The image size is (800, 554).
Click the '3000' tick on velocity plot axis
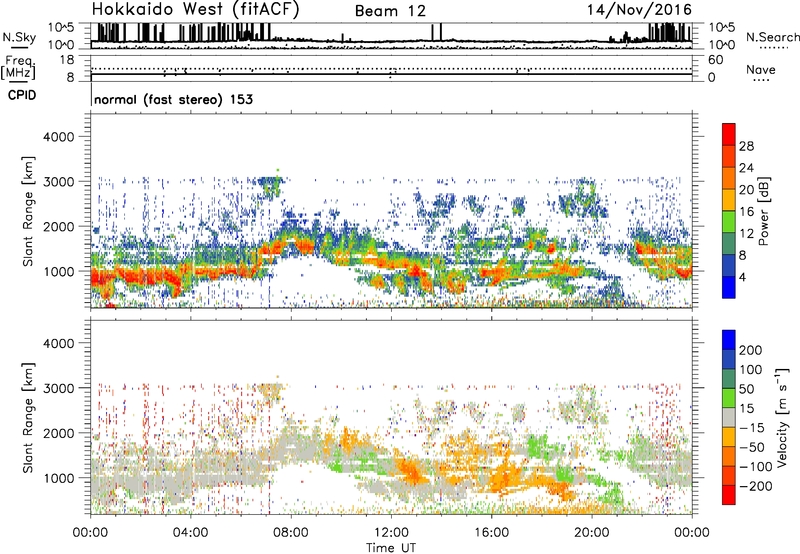click(59, 388)
